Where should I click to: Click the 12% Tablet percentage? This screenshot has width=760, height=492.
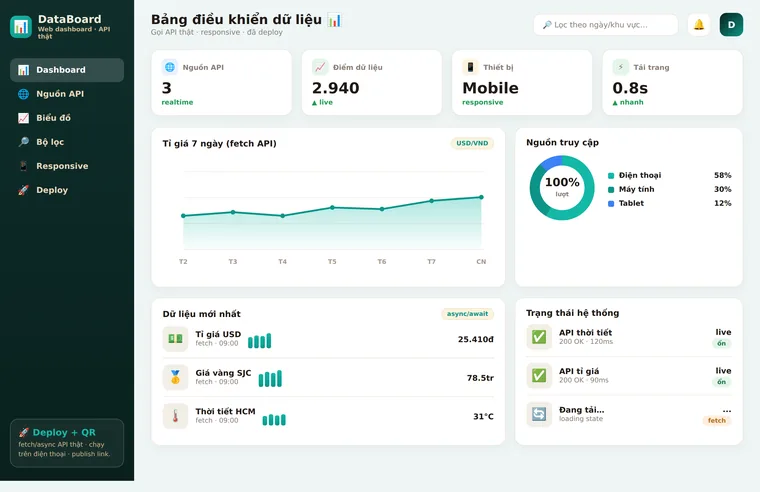tap(722, 203)
